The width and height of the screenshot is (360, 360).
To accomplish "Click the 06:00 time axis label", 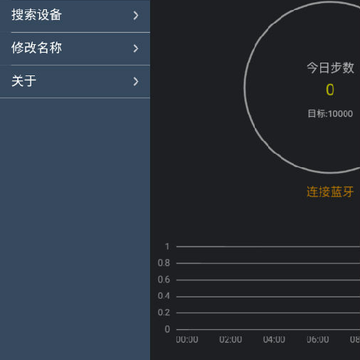I will (318, 340).
